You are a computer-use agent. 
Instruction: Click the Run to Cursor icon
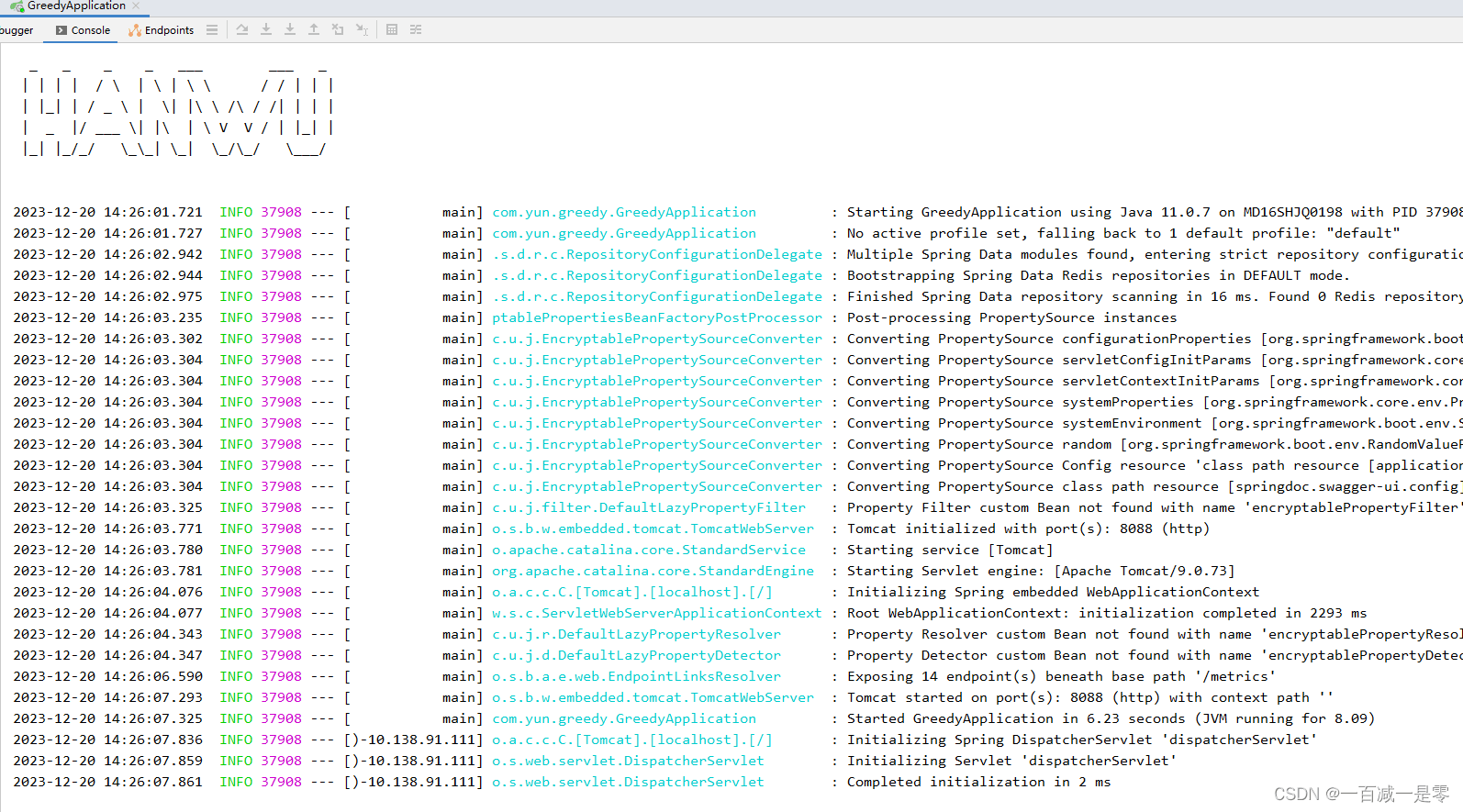[362, 30]
